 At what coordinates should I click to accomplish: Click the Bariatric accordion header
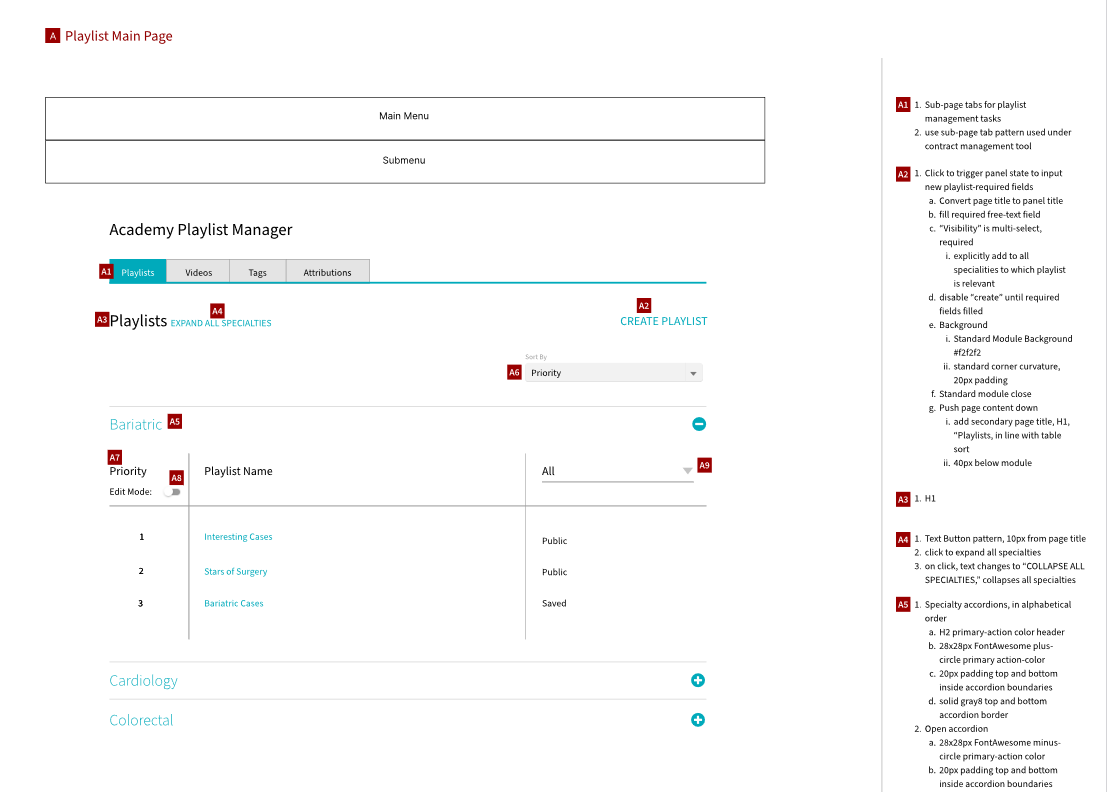click(x=136, y=424)
